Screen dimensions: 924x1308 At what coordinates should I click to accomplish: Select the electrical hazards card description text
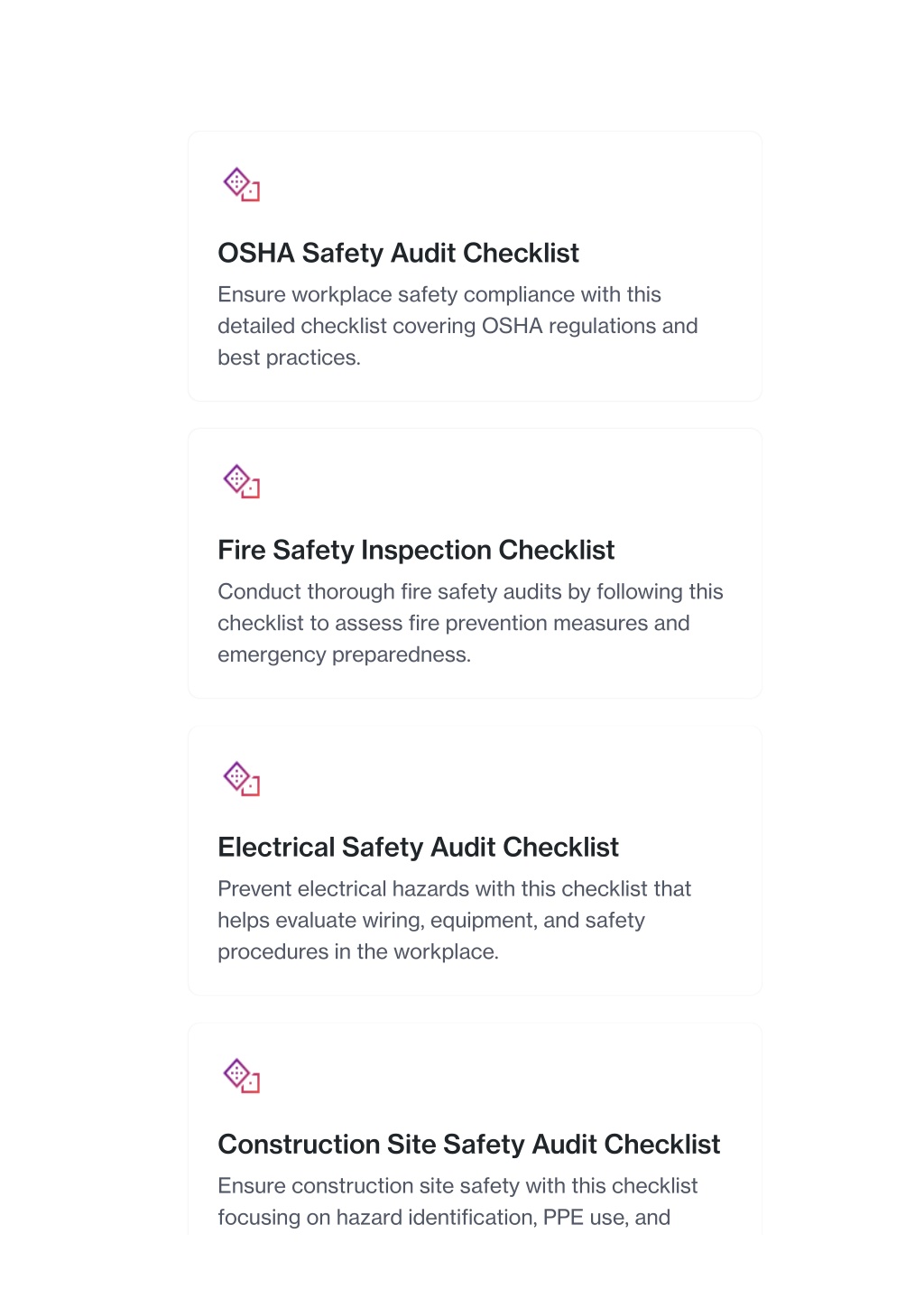pos(454,920)
